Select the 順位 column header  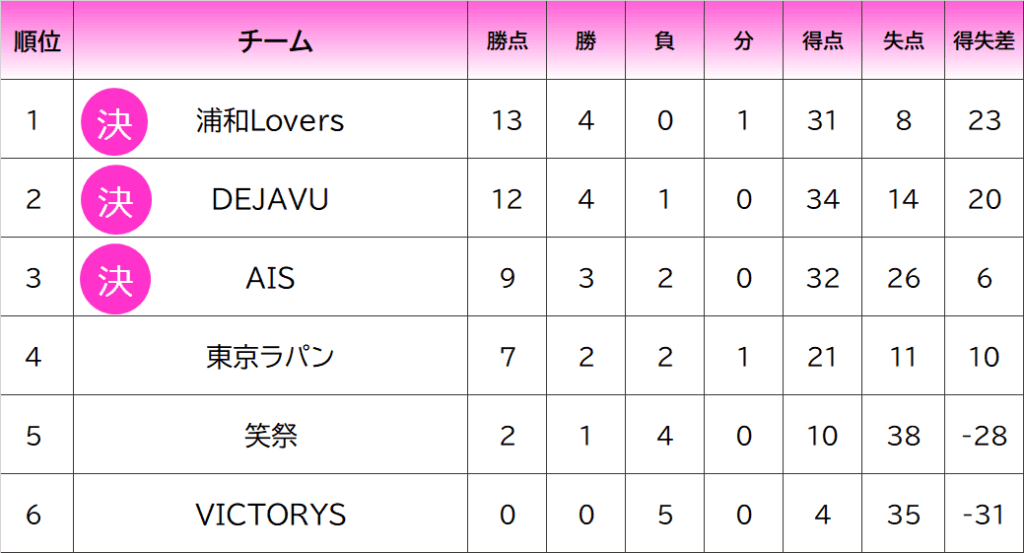[37, 41]
